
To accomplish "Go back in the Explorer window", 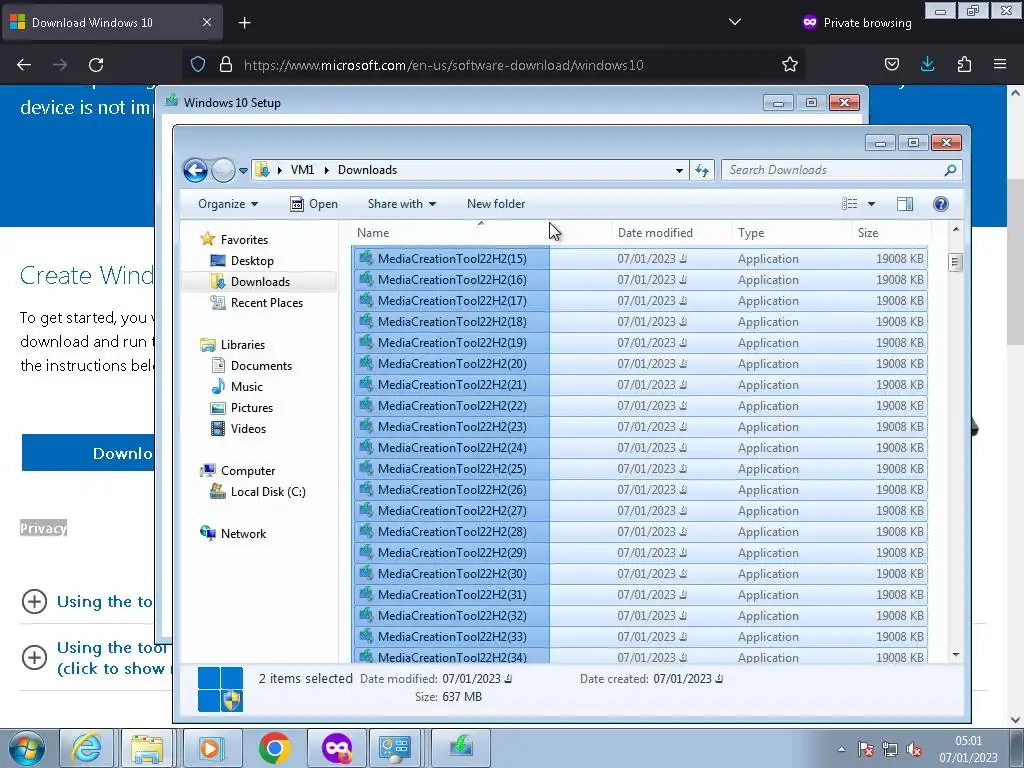I will click(x=195, y=170).
